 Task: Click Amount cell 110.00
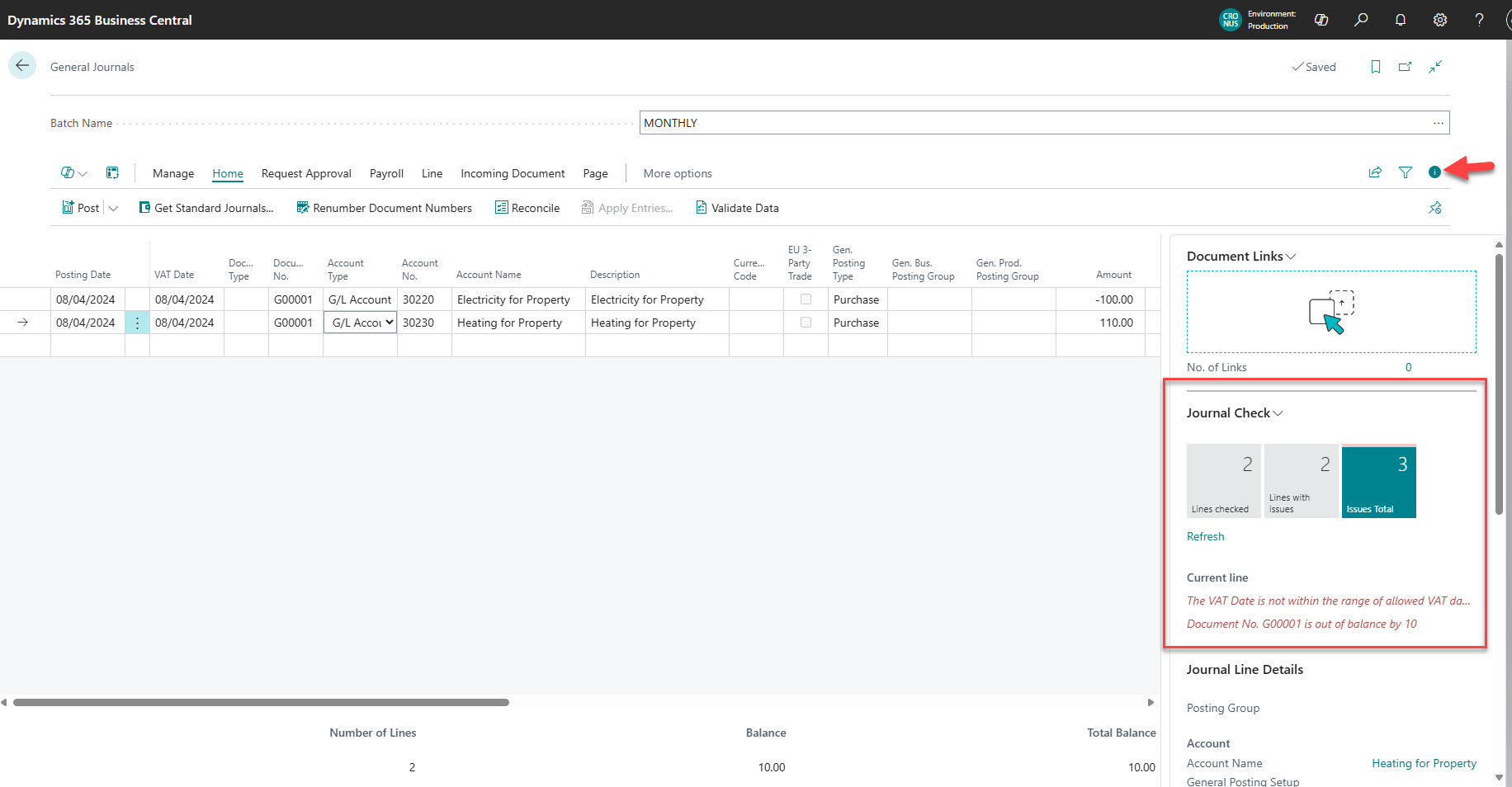[1100, 323]
